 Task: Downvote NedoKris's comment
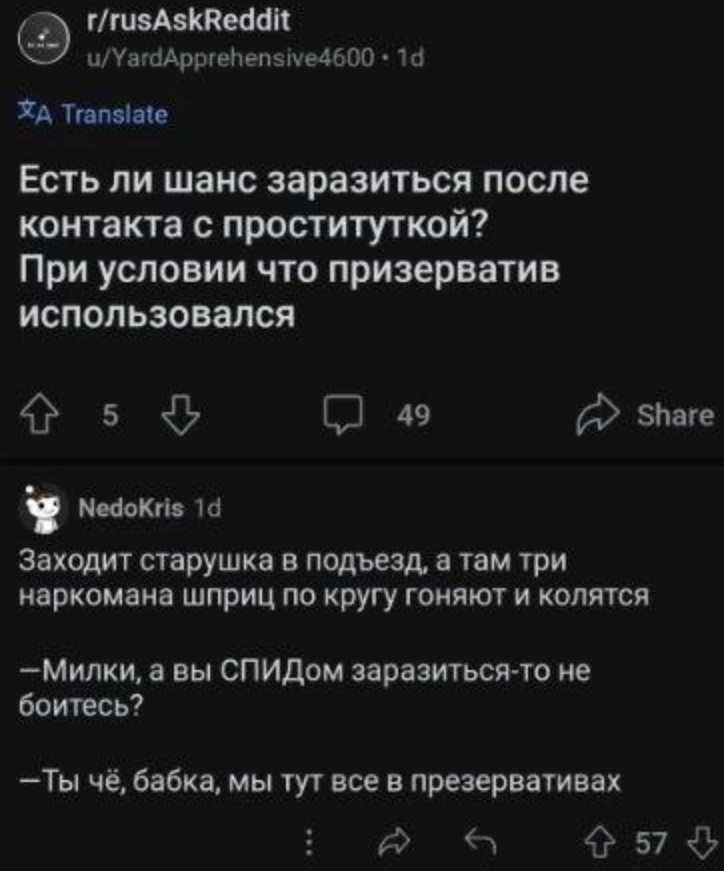pyautogui.click(x=702, y=842)
